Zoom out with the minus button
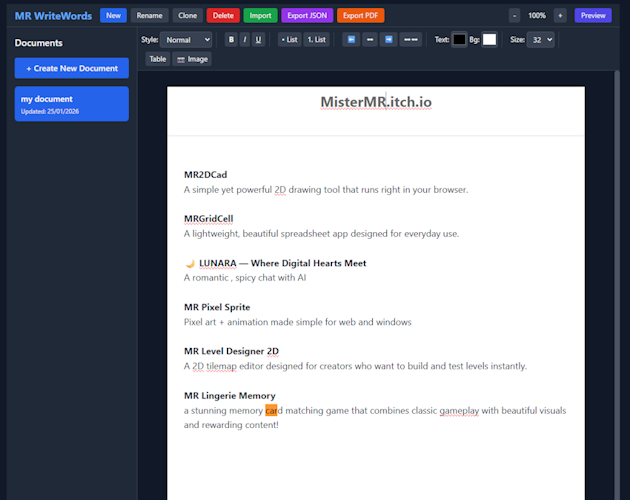630x500 pixels. [x=514, y=16]
